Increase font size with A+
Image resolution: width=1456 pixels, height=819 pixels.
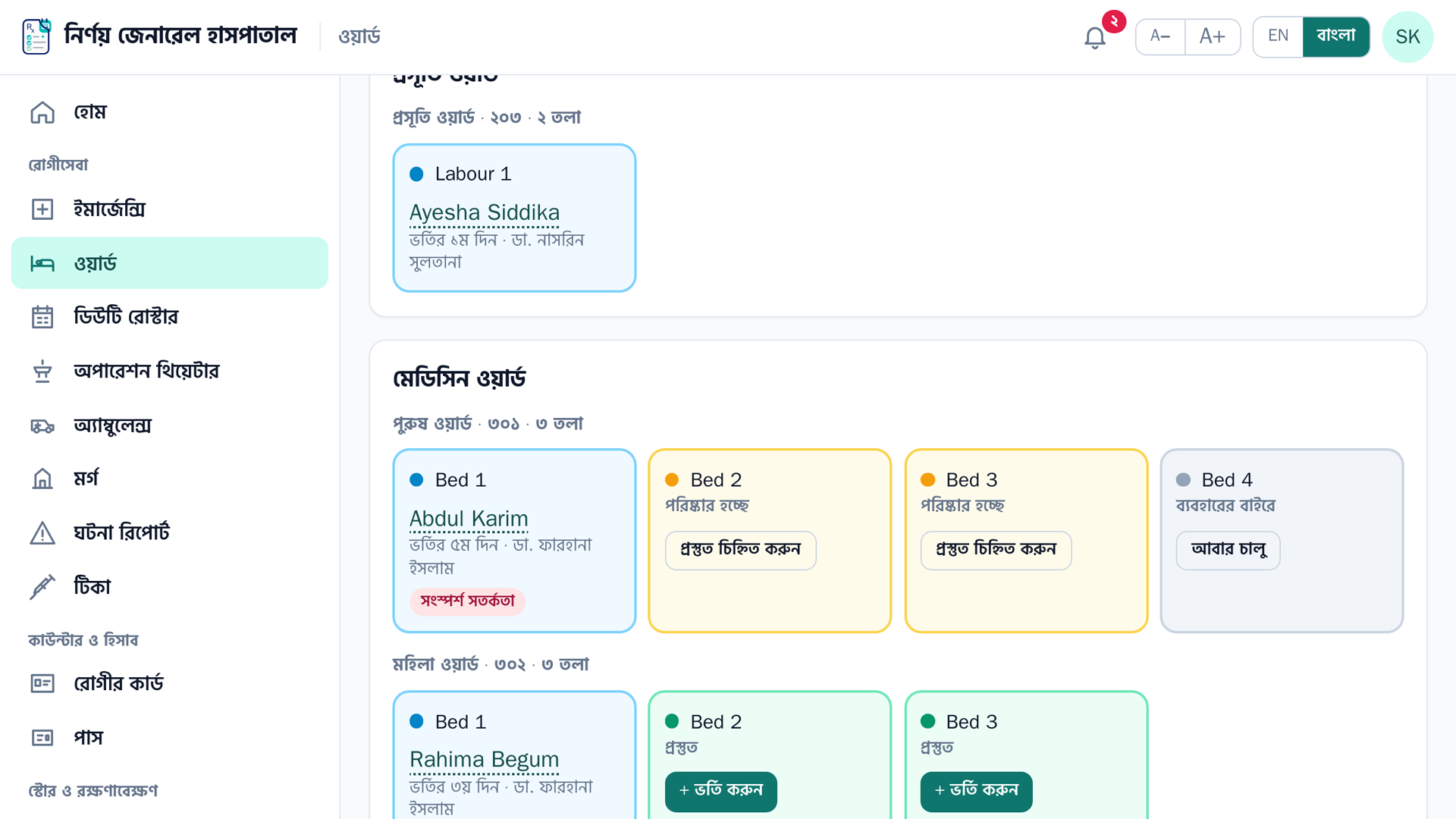click(x=1212, y=36)
